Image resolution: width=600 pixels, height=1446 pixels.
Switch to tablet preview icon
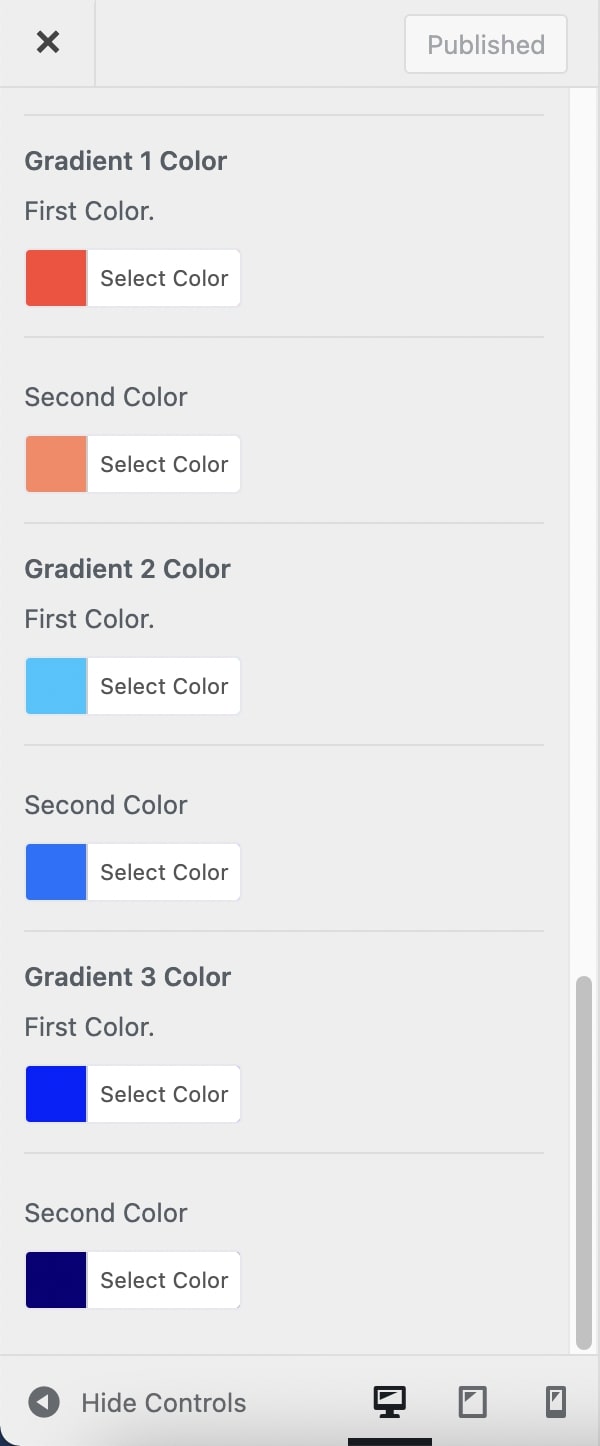pos(472,1402)
